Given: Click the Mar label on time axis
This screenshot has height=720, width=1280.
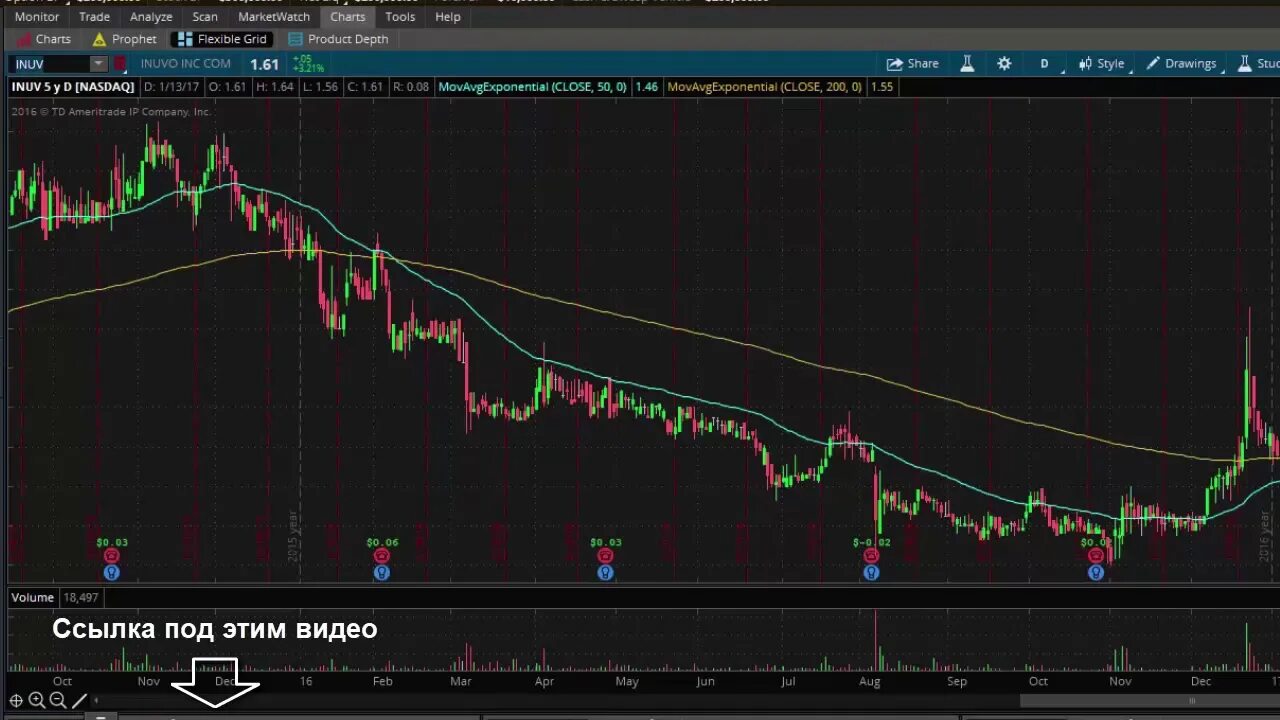Looking at the screenshot, I should 459,681.
